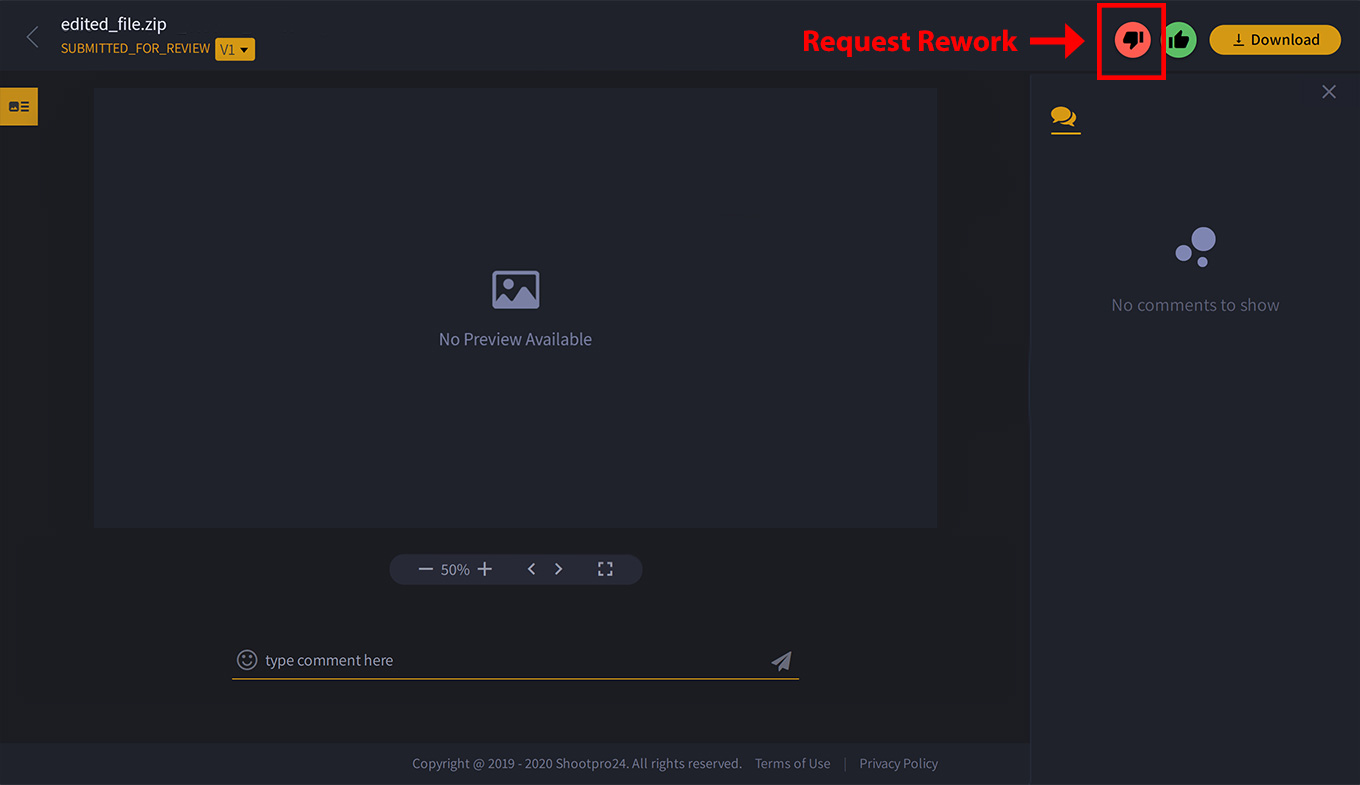Zoom in with the plus control
1360x785 pixels.
[x=484, y=568]
